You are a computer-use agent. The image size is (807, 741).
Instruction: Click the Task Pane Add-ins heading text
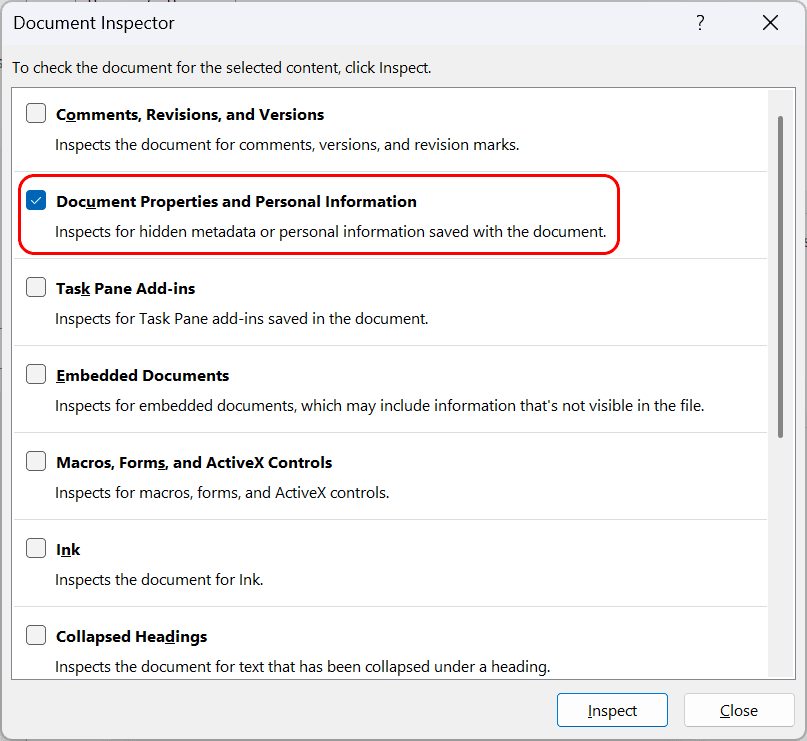click(125, 288)
